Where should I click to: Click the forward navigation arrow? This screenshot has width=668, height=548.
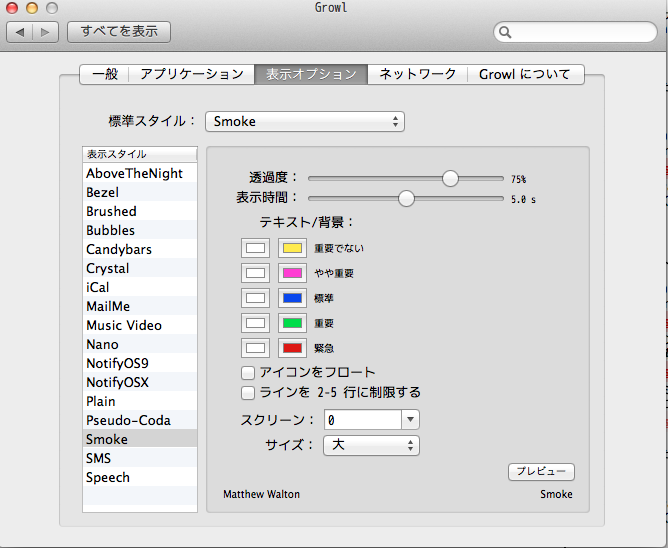tap(46, 32)
